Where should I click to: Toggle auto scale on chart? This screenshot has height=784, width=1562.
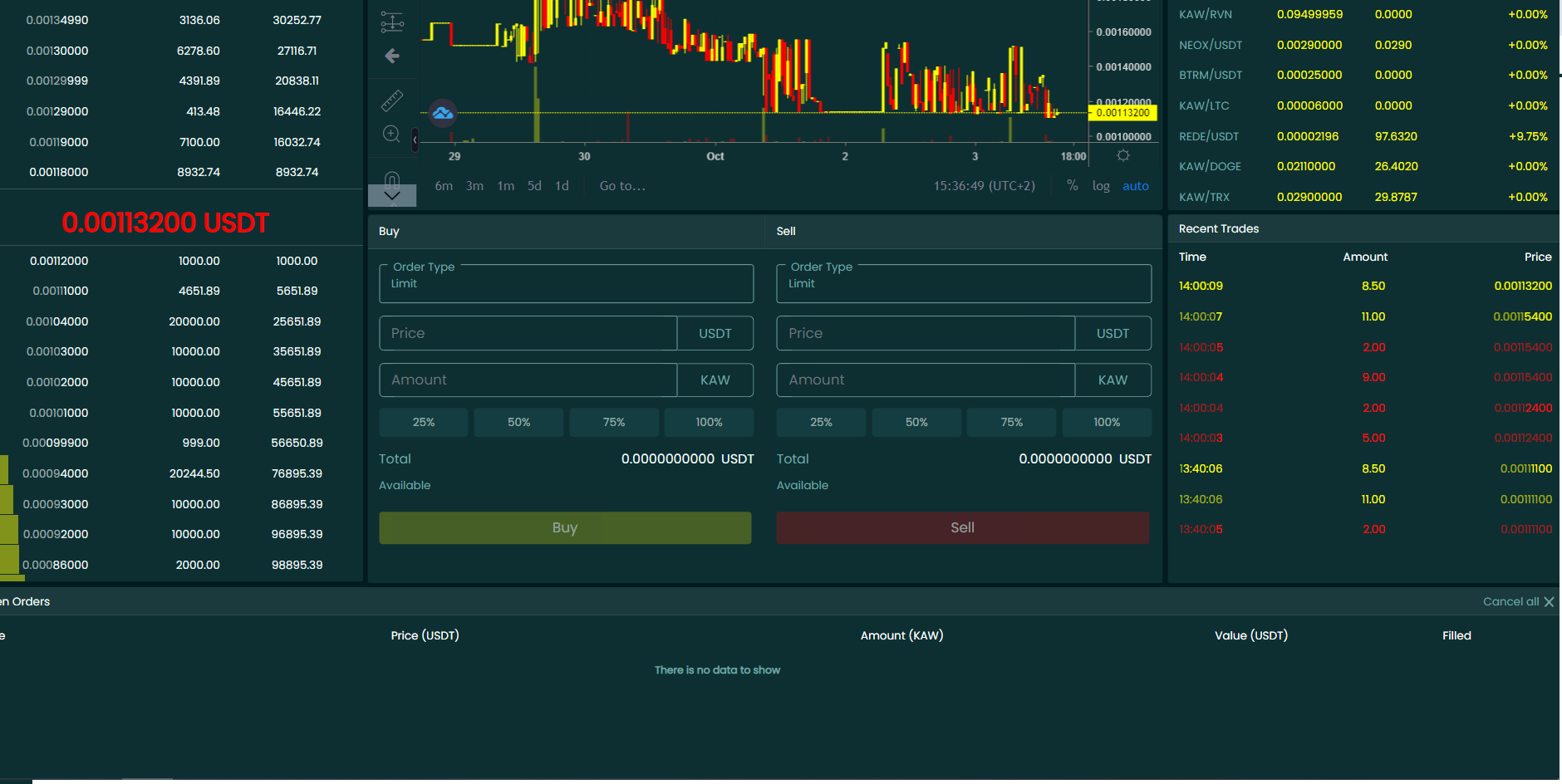(1136, 186)
